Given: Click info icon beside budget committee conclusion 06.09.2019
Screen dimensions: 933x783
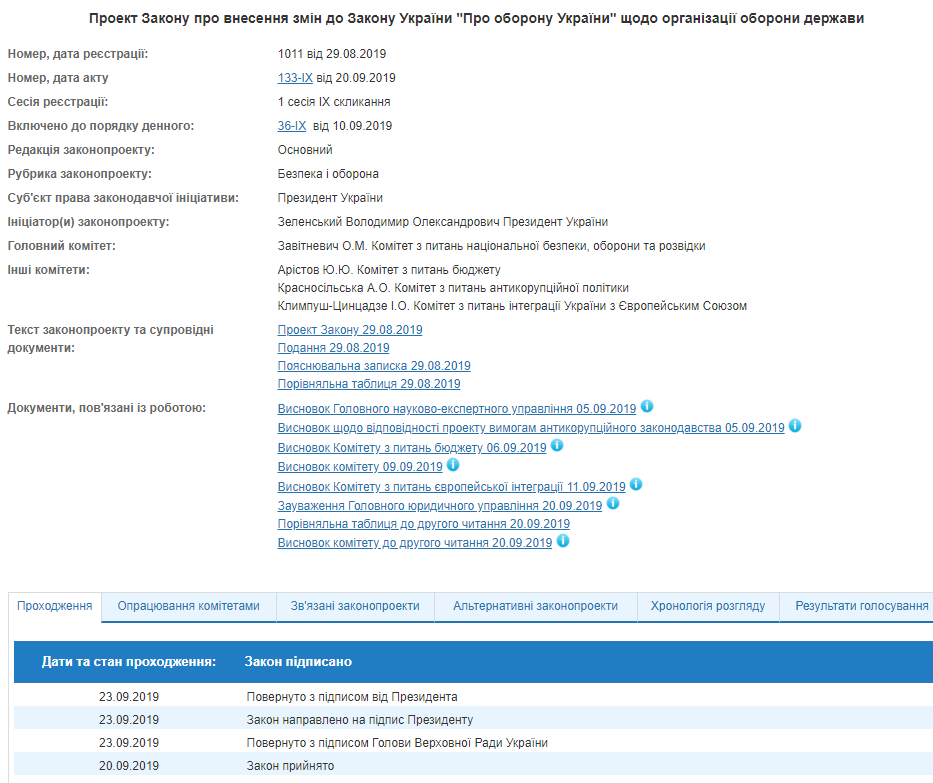Looking at the screenshot, I should point(557,446).
